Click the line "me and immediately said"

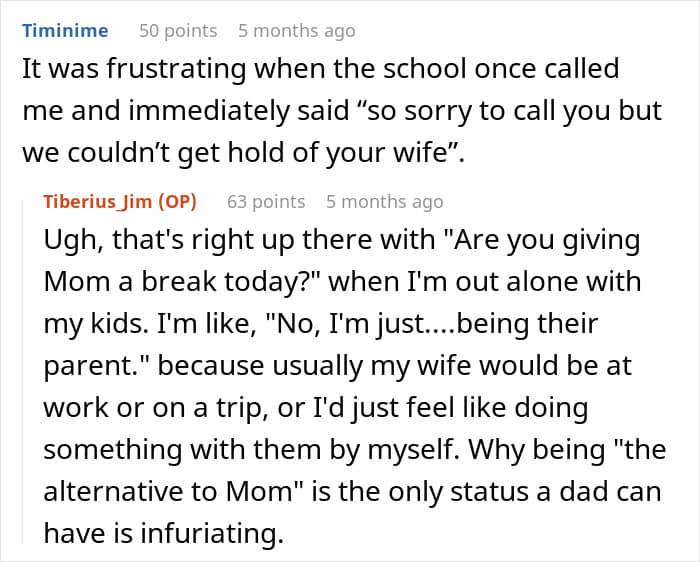click(x=342, y=111)
